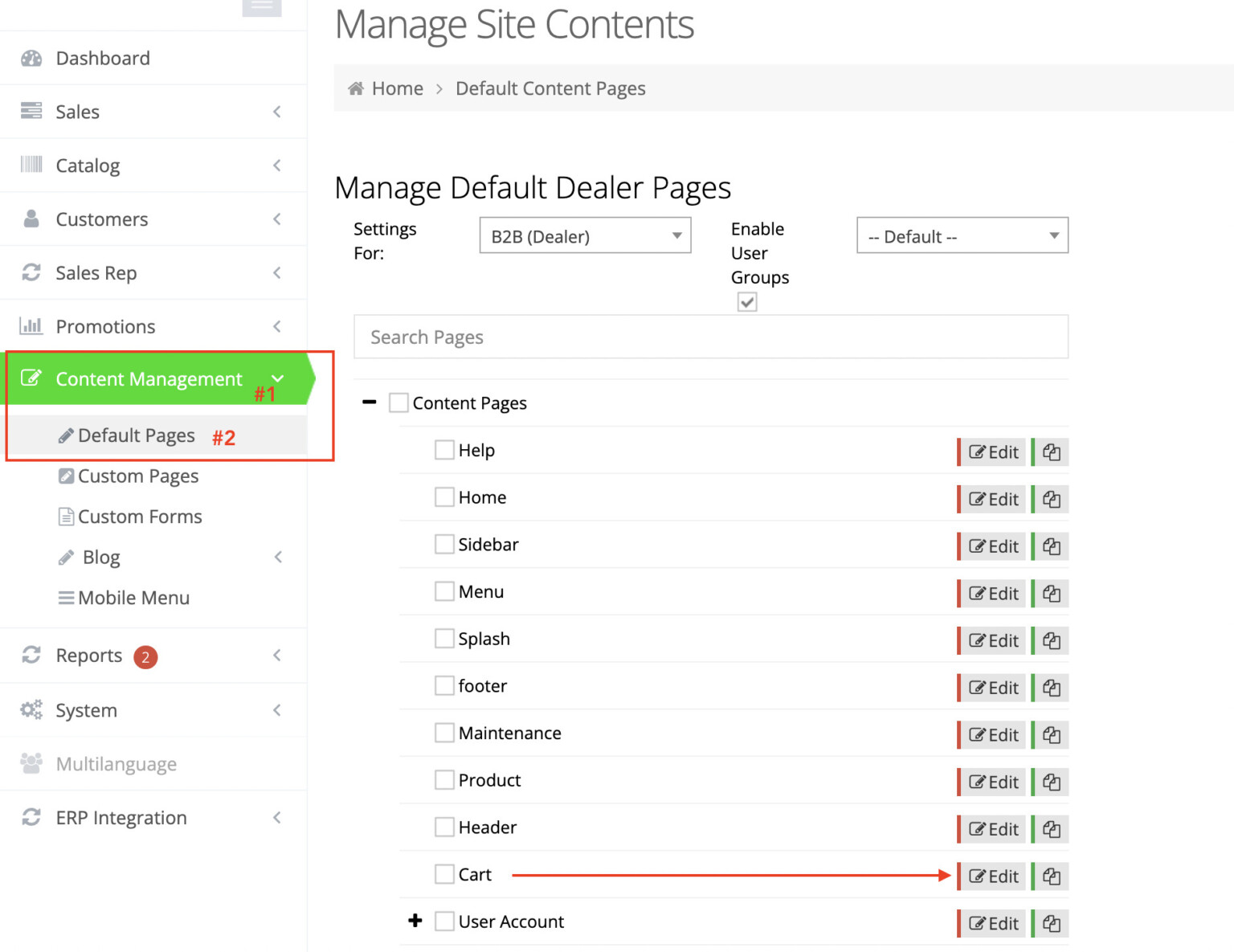Click the Search Pages input field
This screenshot has height=952, width=1234.
(x=710, y=337)
